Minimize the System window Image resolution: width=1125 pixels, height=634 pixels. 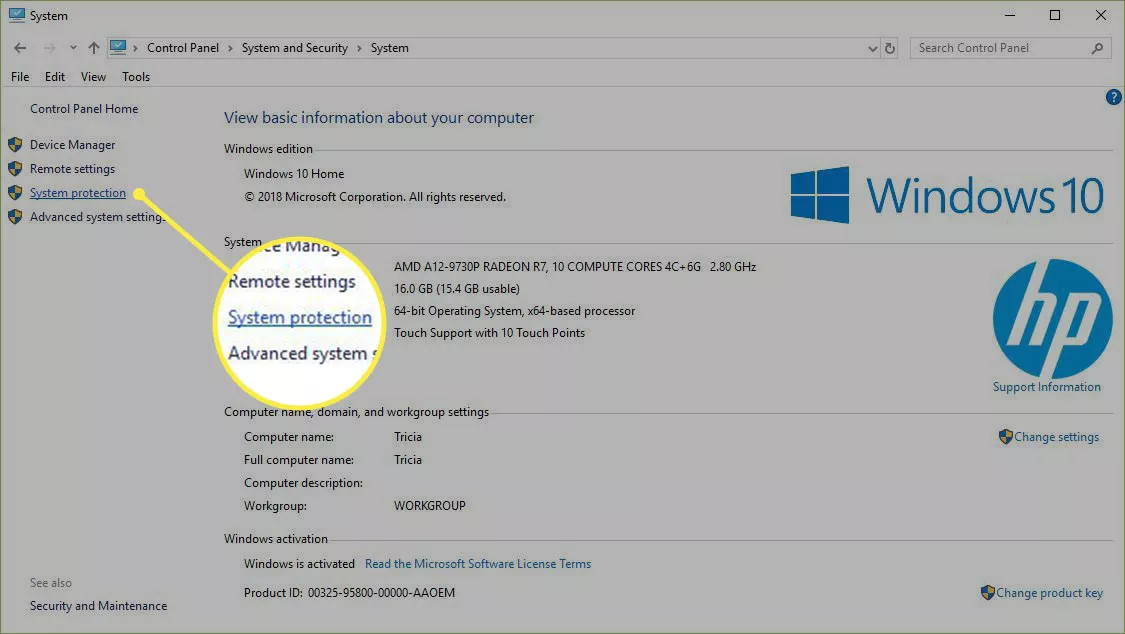pos(1009,15)
